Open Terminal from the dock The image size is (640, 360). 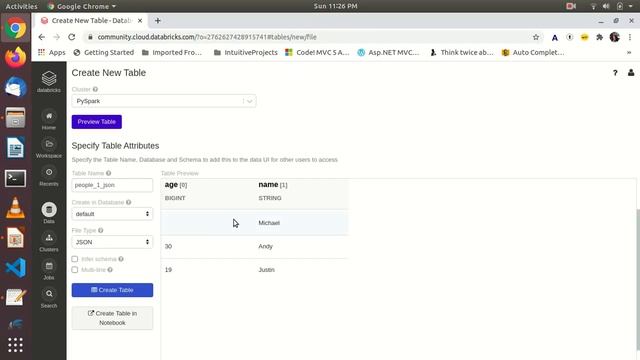(x=16, y=178)
